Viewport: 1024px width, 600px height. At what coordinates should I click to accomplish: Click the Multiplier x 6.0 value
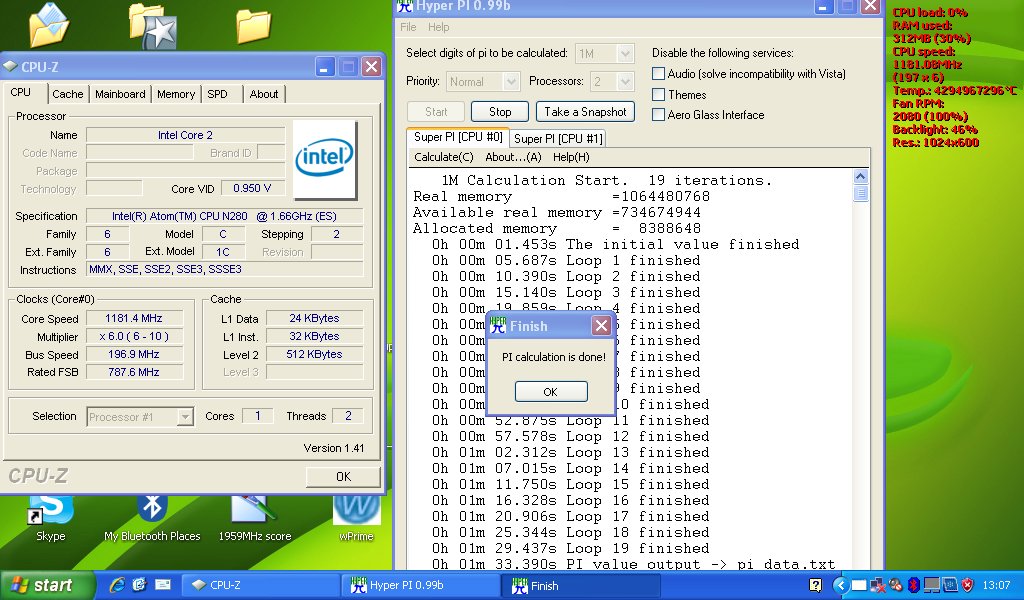(134, 336)
